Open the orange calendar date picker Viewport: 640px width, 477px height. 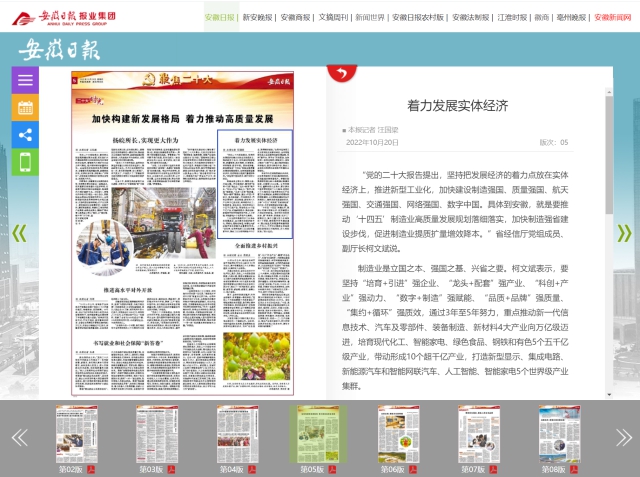coord(25,107)
